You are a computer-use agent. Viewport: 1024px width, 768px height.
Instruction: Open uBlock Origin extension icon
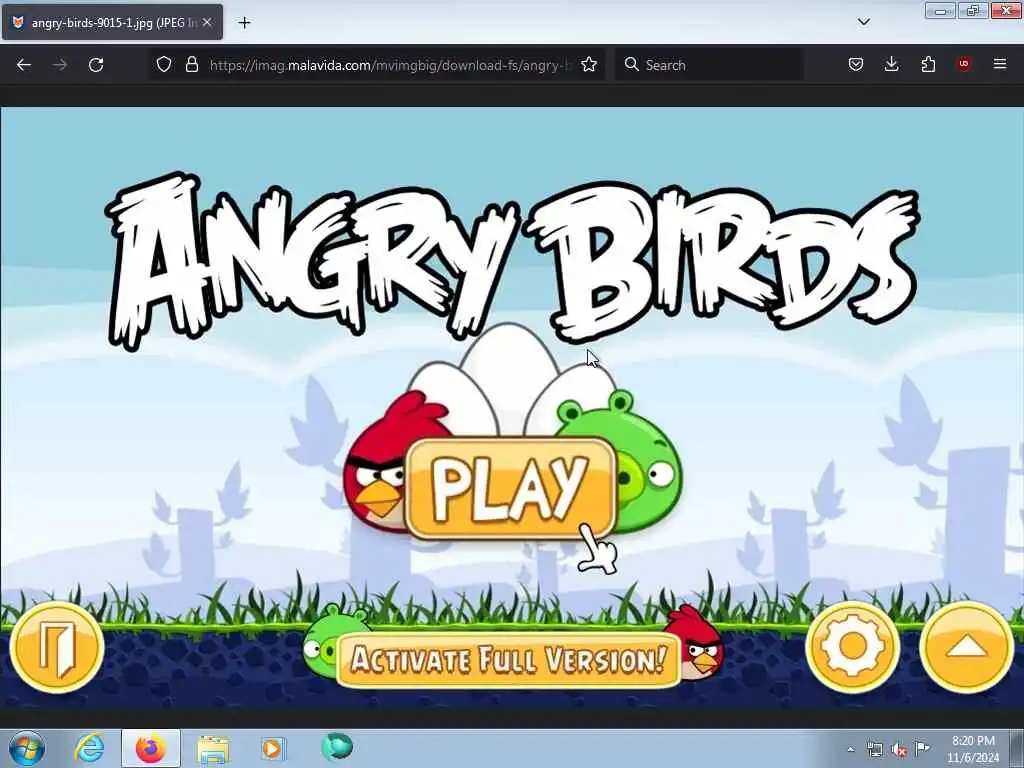pyautogui.click(x=964, y=64)
